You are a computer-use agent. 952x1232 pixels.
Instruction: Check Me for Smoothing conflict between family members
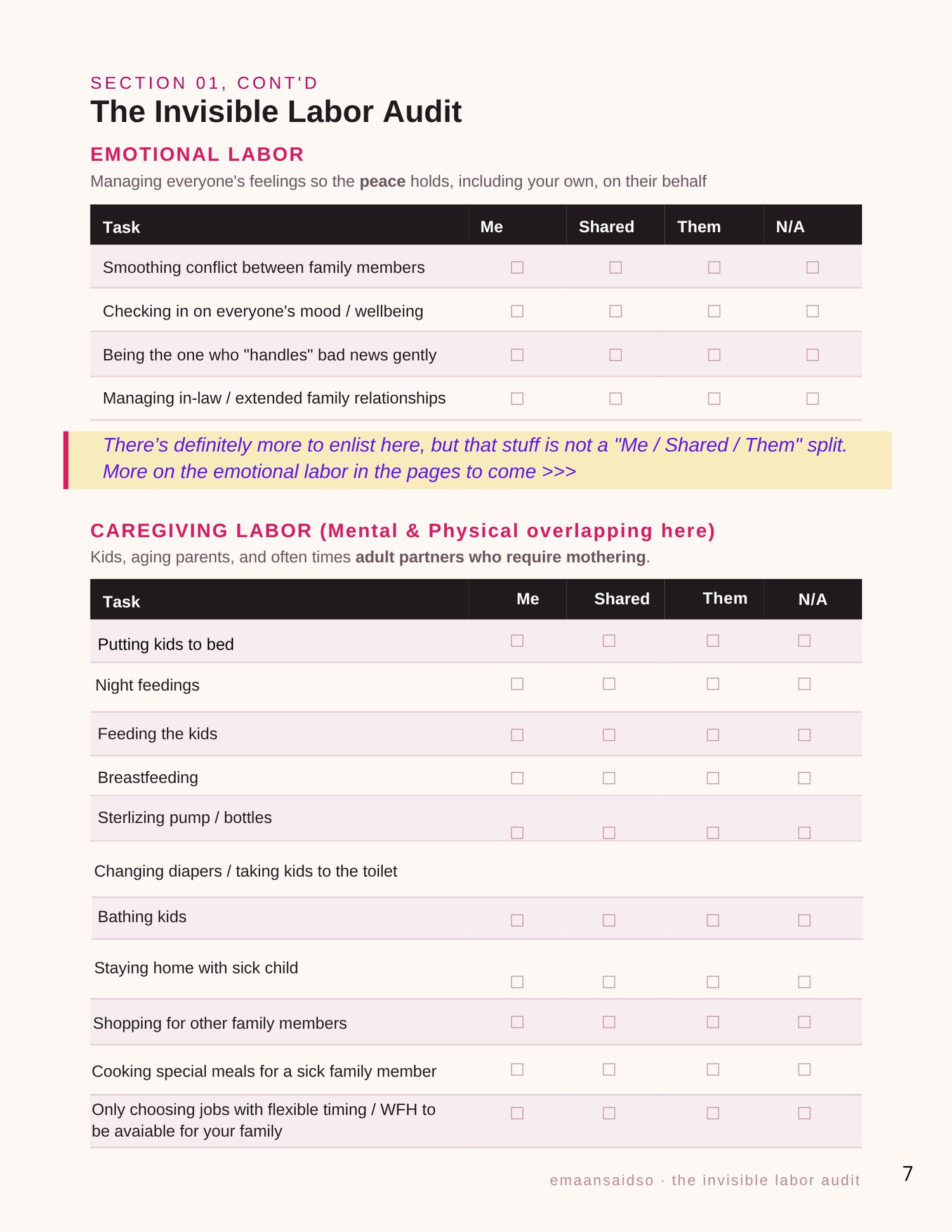pos(517,267)
